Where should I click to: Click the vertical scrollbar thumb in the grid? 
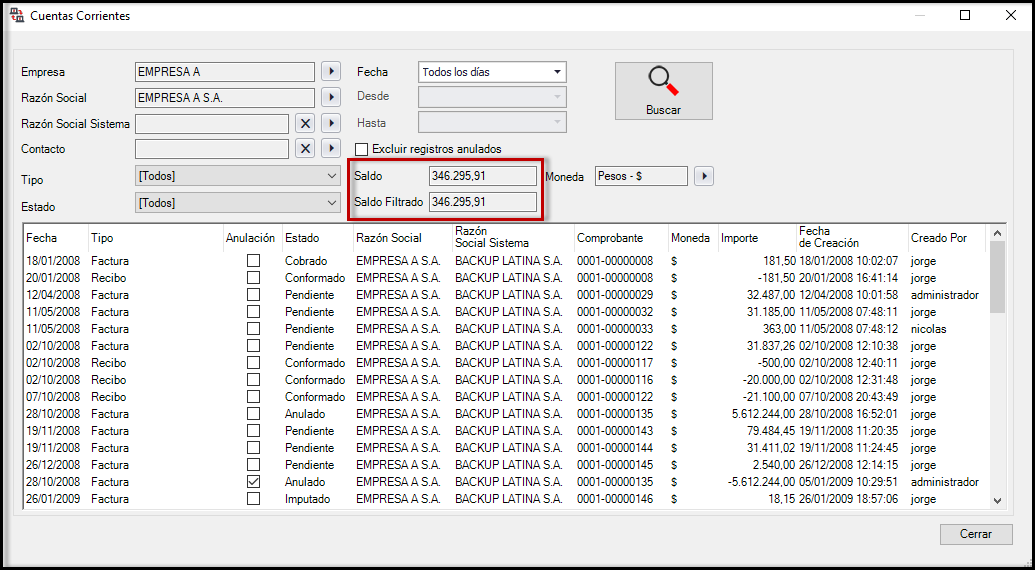pos(997,277)
